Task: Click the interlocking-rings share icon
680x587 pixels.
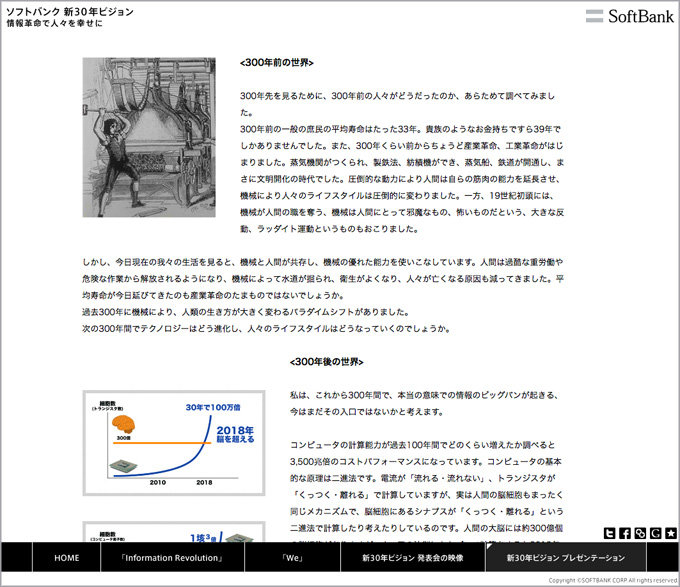Action: click(640, 533)
